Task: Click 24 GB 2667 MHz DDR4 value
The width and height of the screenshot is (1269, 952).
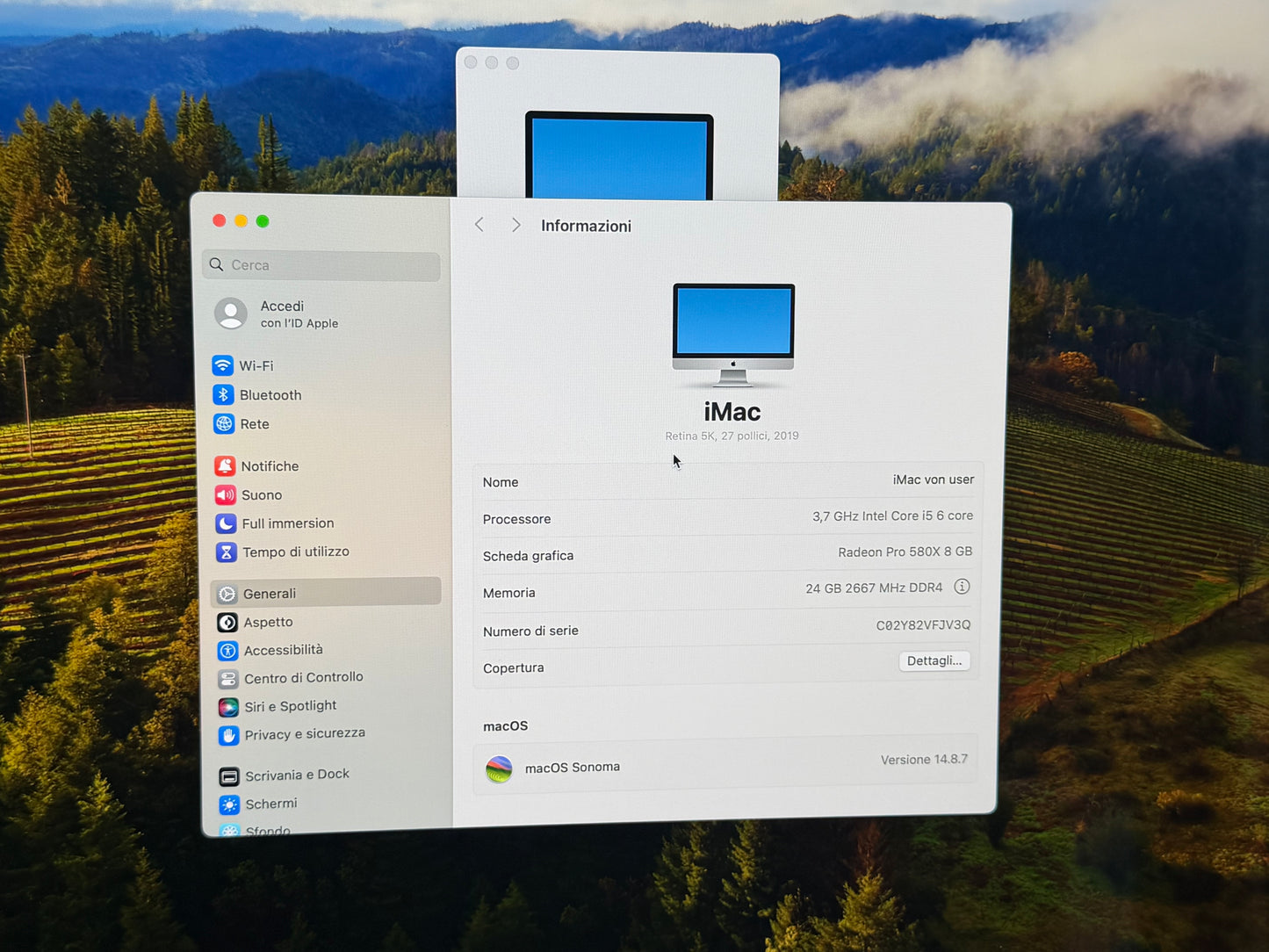Action: (874, 588)
